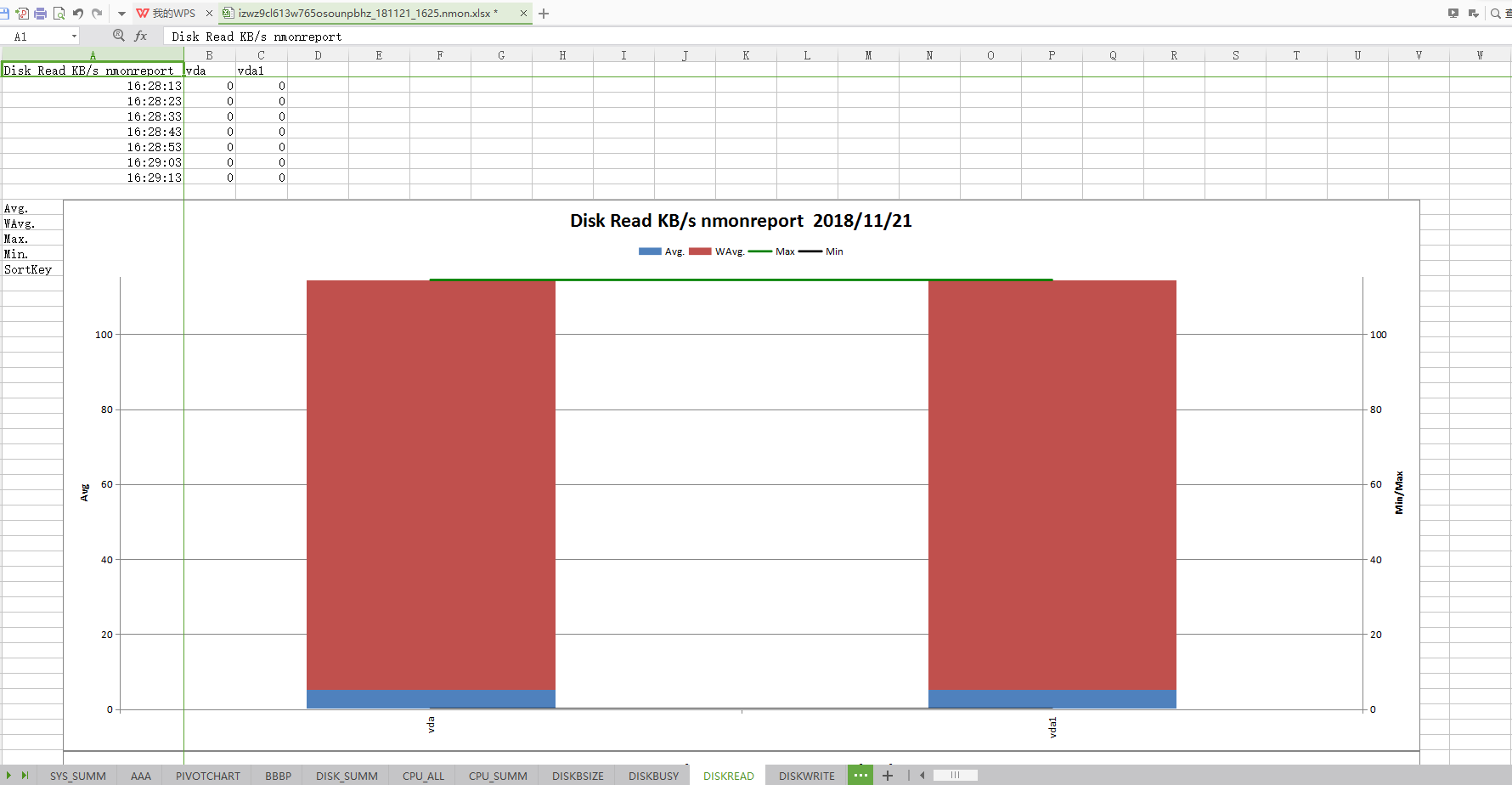Switch to the DISK_SUMM sheet tab

coord(347,776)
